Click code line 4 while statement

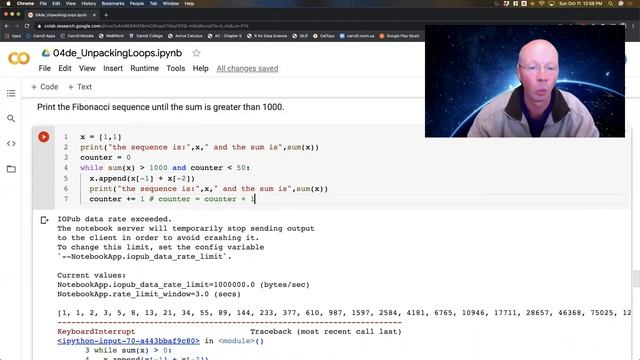165,168
